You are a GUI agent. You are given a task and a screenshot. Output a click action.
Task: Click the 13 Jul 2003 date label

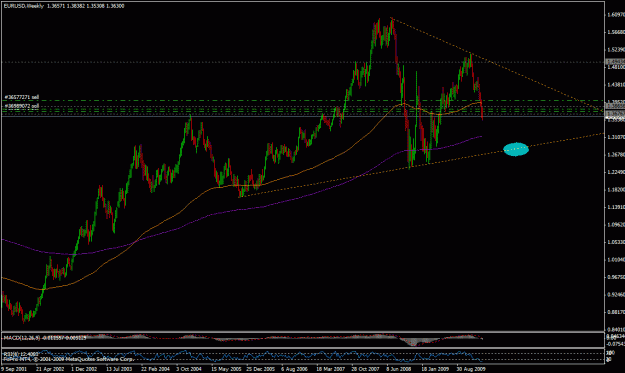point(120,369)
